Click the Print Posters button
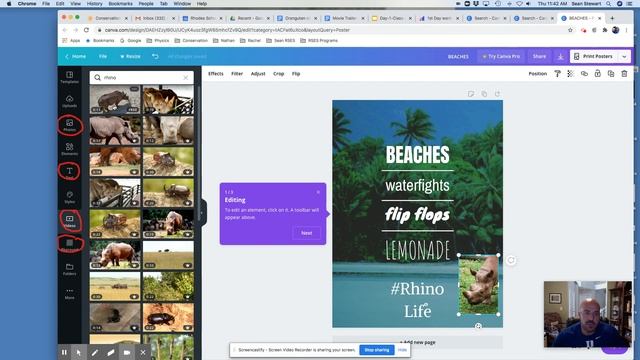The height and width of the screenshot is (360, 640). coord(594,56)
